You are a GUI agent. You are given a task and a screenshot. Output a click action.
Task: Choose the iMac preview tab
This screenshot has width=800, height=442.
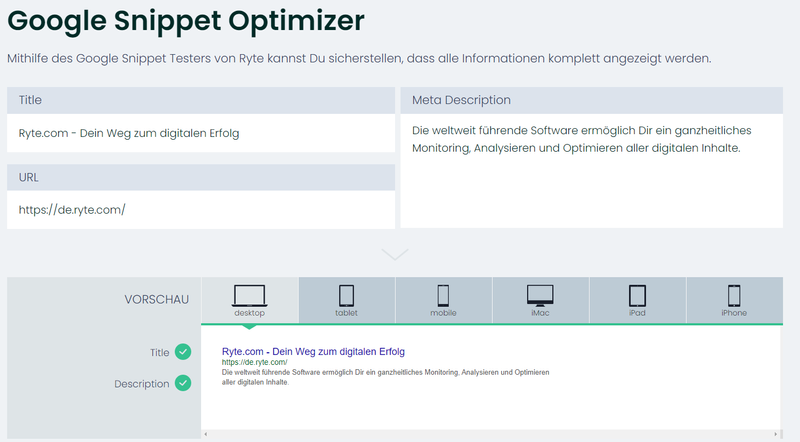coord(540,300)
